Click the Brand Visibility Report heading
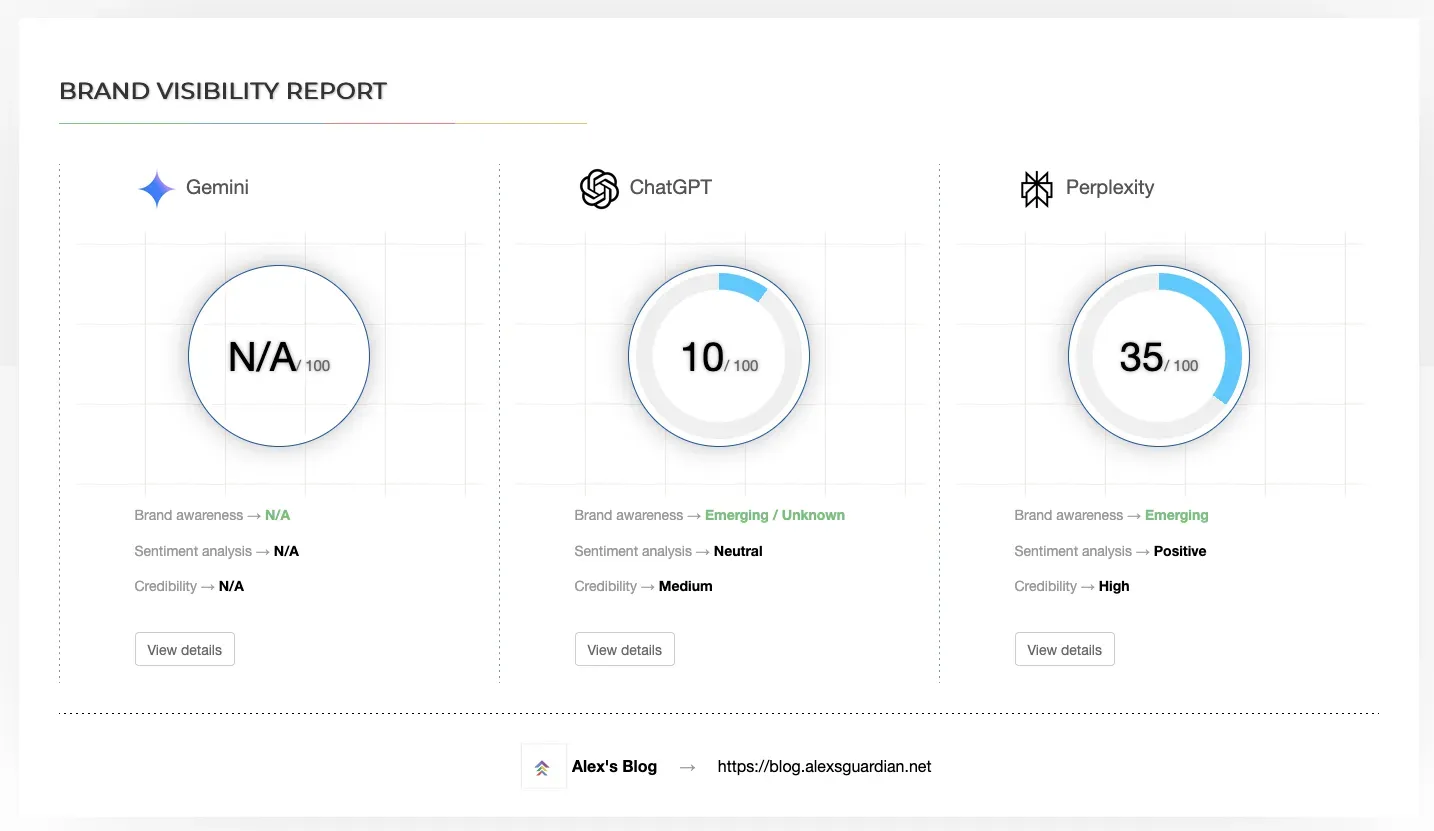This screenshot has height=831, width=1434. (x=223, y=91)
